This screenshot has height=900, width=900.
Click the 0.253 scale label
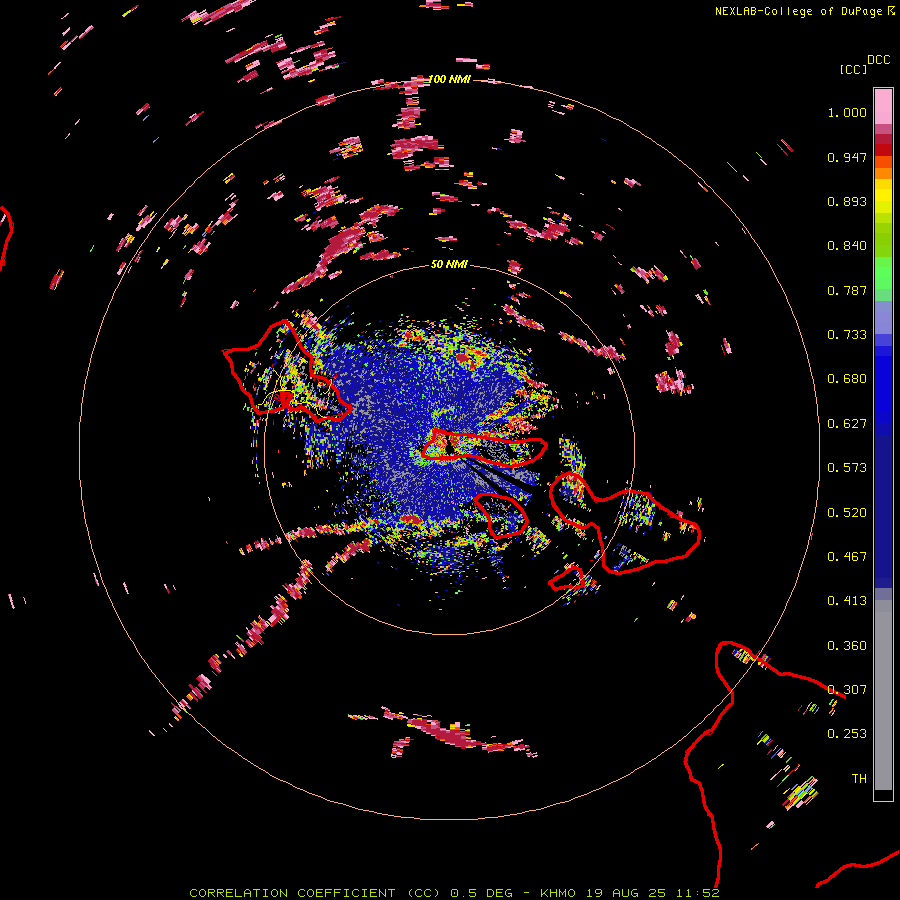click(847, 734)
